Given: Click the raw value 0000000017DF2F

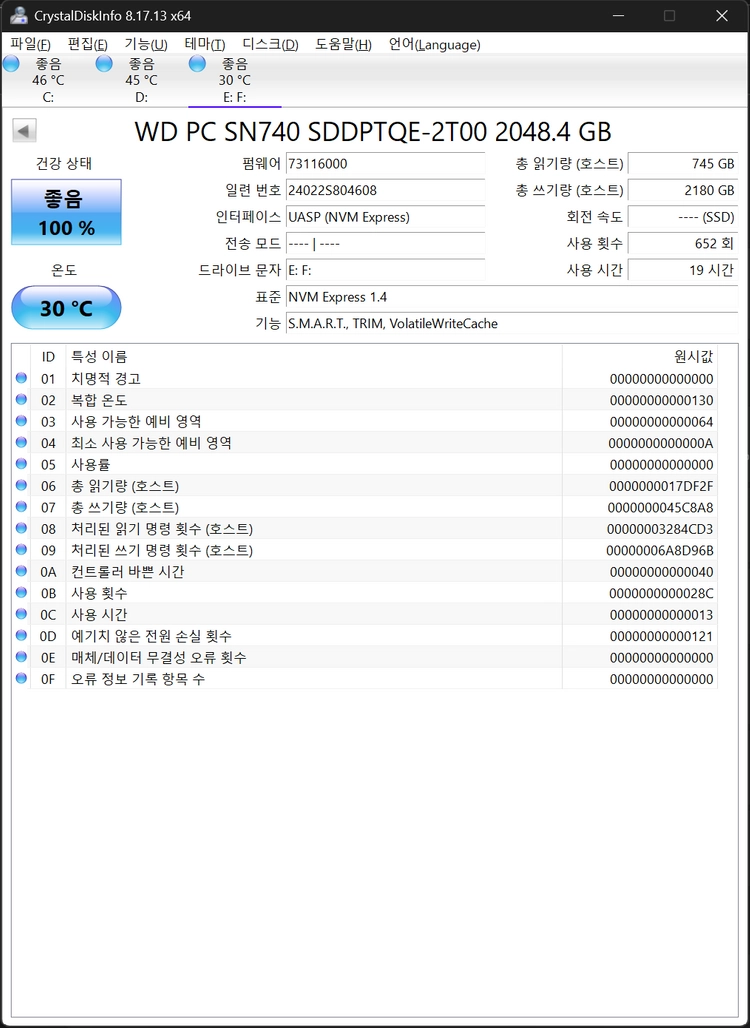Looking at the screenshot, I should point(661,486).
